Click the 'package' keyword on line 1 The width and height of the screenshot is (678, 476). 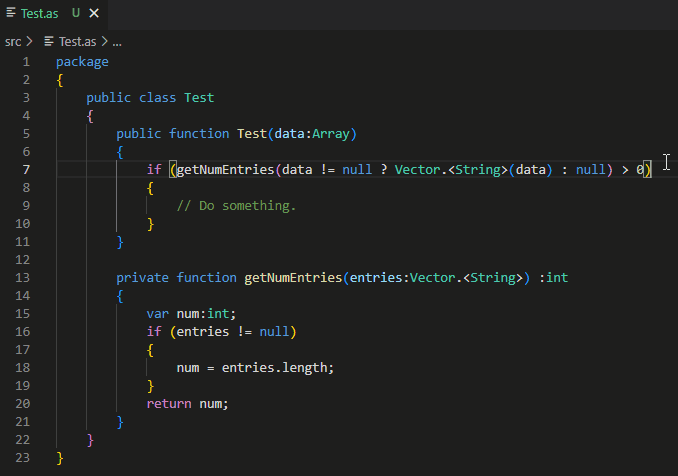click(x=82, y=62)
